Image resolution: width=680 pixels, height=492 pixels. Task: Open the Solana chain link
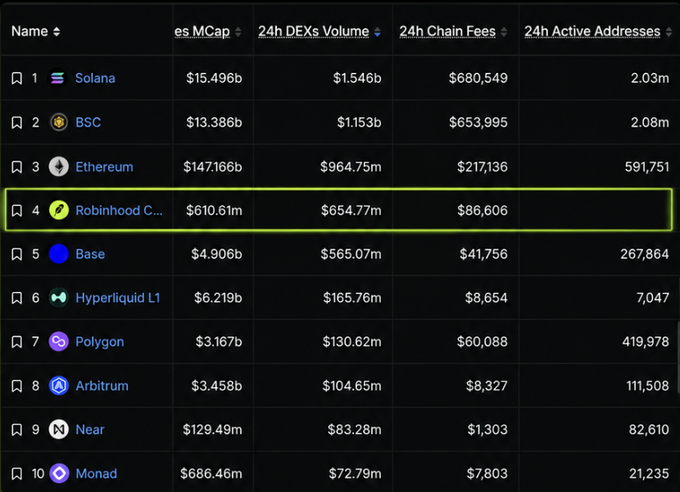click(95, 78)
